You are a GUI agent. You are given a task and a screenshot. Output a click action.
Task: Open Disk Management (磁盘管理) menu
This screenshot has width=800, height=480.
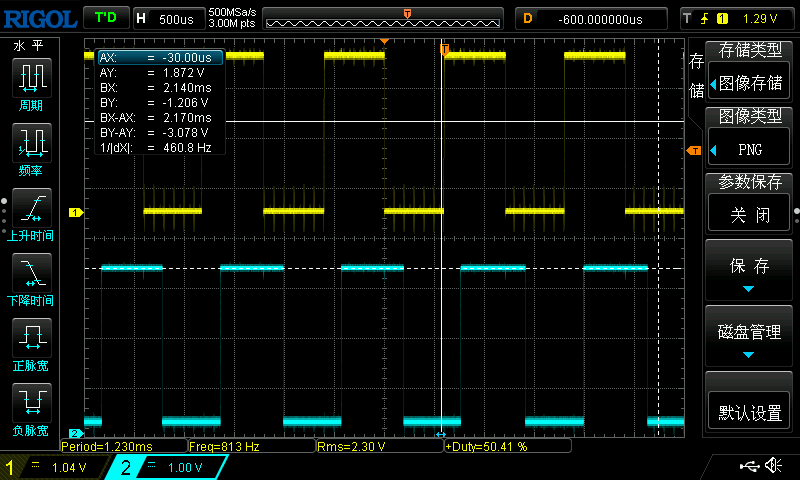(749, 336)
